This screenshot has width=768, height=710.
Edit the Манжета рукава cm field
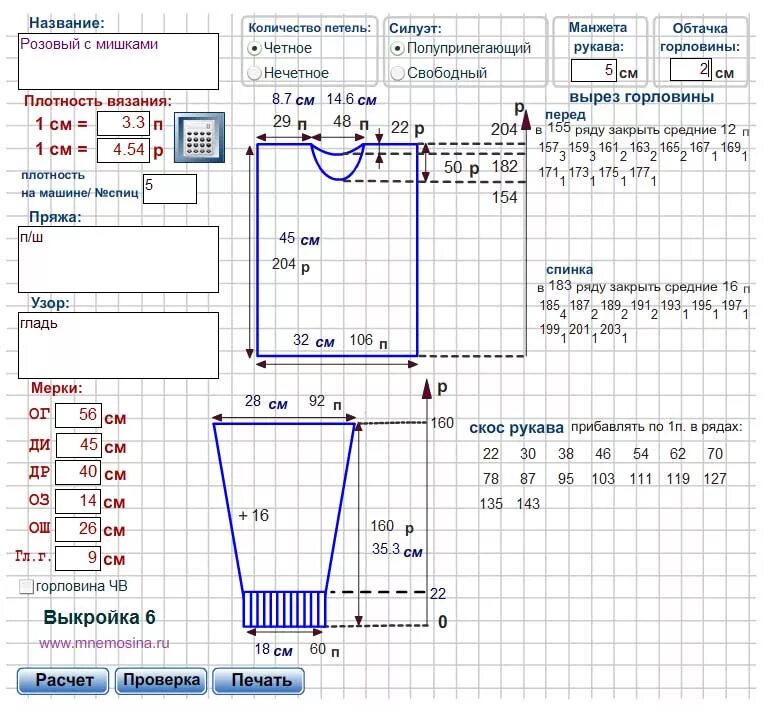tap(594, 70)
